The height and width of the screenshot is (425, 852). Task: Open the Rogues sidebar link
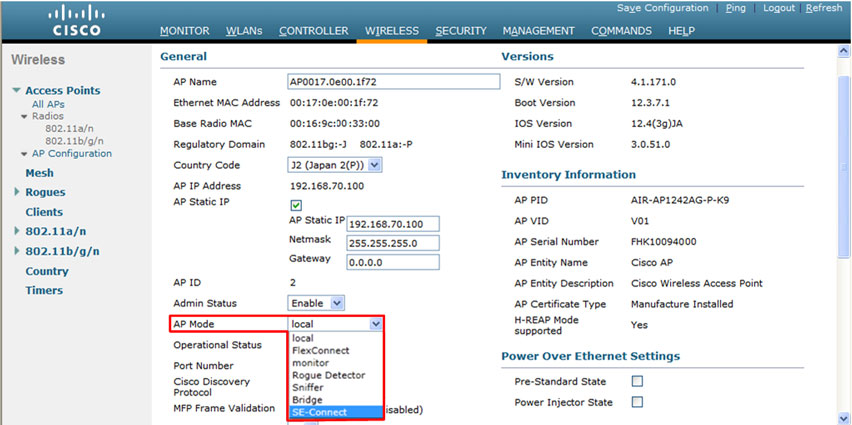point(45,192)
